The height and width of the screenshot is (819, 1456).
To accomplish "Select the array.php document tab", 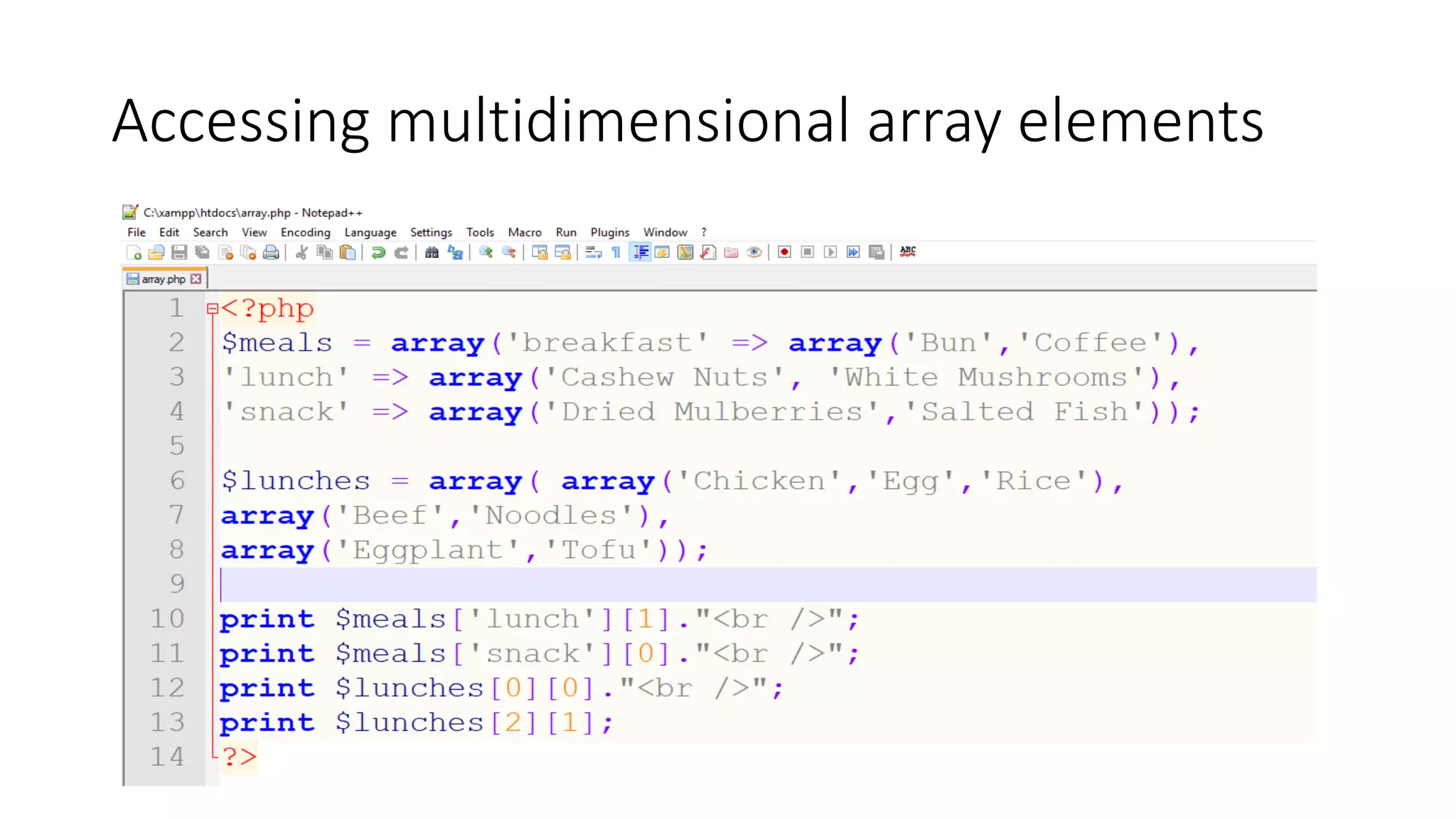I will click(x=163, y=279).
